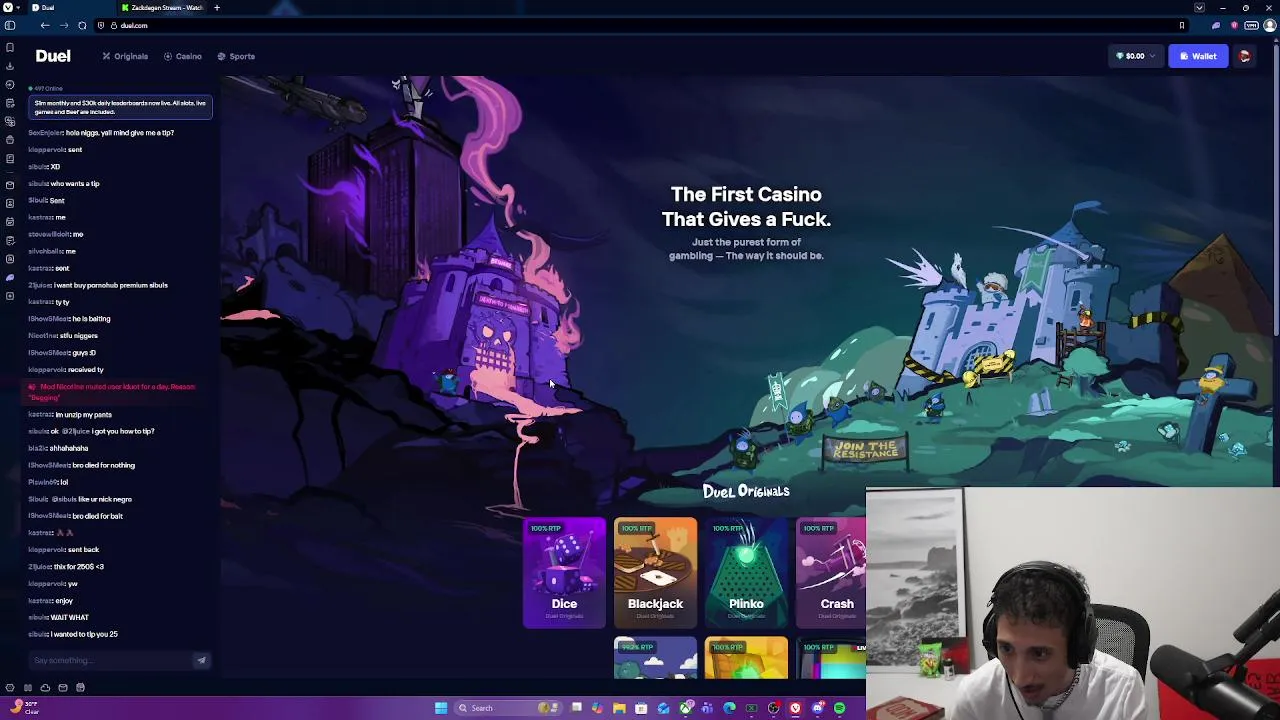The width and height of the screenshot is (1280, 720).
Task: Open the browser profile avatar
Action: 1269,25
